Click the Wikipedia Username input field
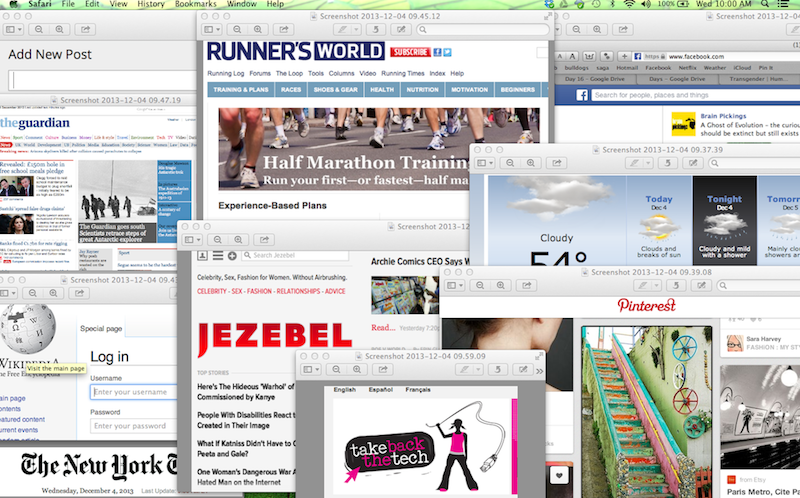The image size is (800, 498). (133, 392)
